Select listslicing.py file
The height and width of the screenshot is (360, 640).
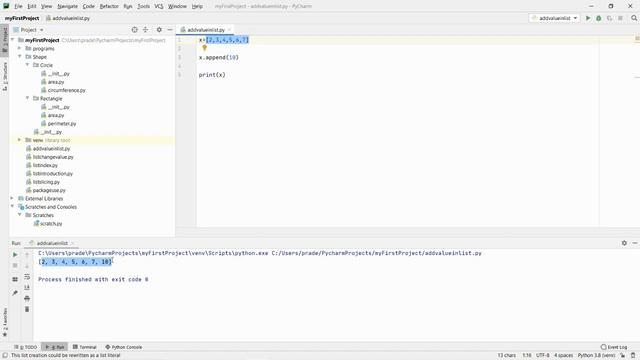click(46, 182)
